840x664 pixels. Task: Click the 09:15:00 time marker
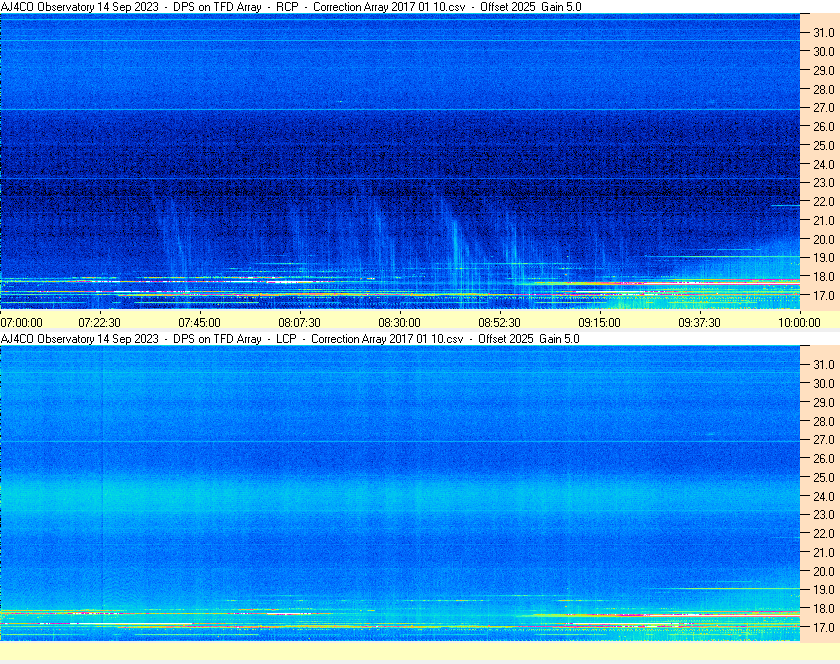click(x=600, y=322)
